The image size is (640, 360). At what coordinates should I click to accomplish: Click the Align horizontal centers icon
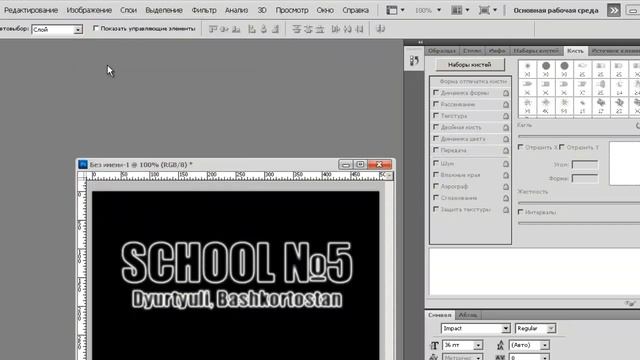point(264,29)
